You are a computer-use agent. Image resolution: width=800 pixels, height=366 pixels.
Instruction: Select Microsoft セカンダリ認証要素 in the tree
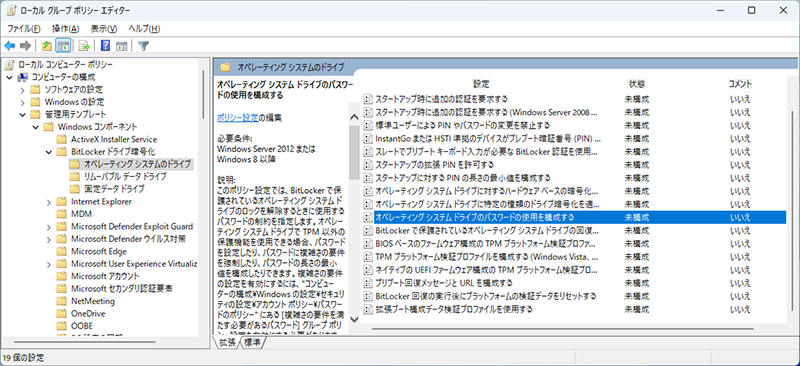pyautogui.click(x=121, y=289)
